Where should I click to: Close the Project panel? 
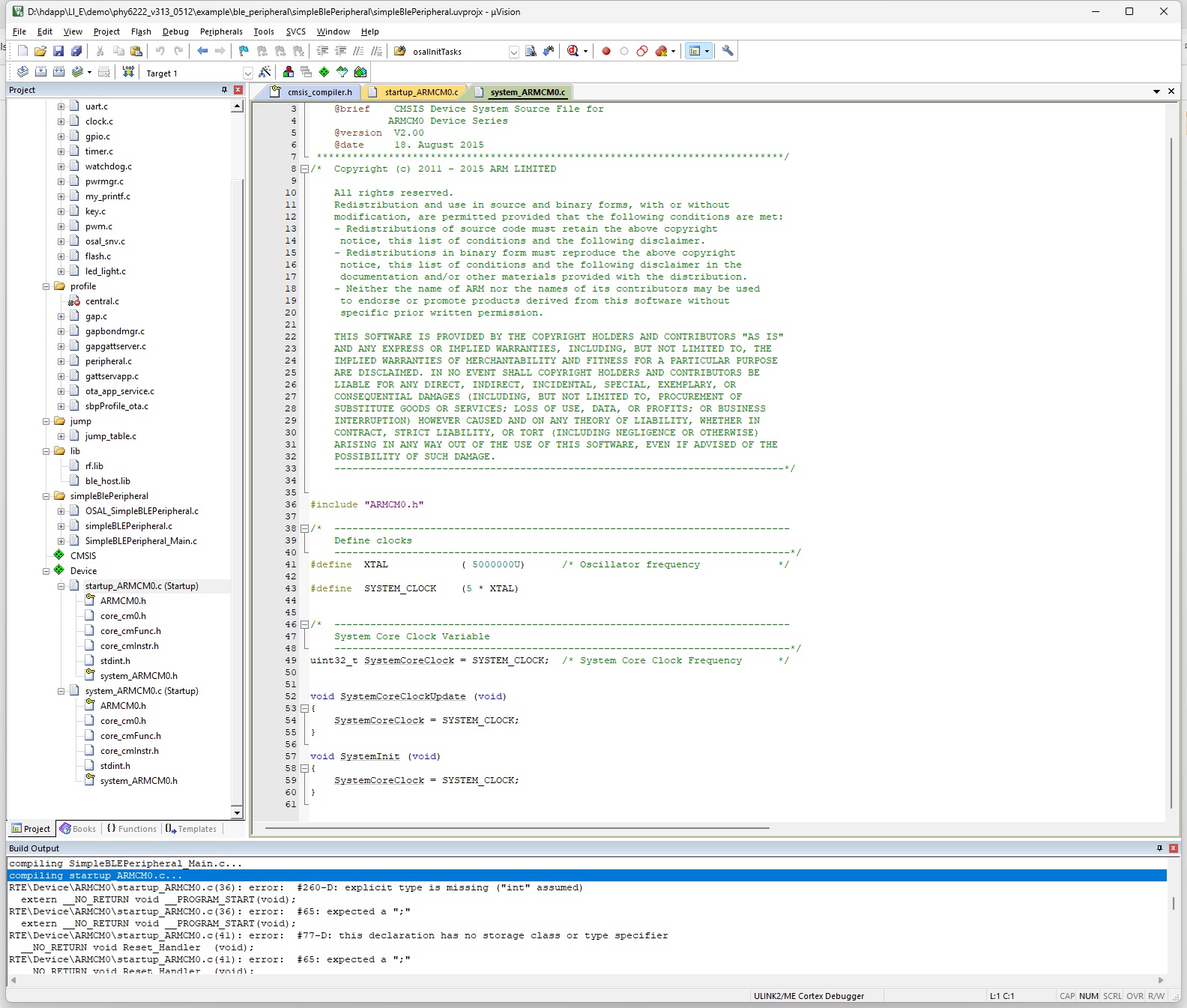[238, 90]
